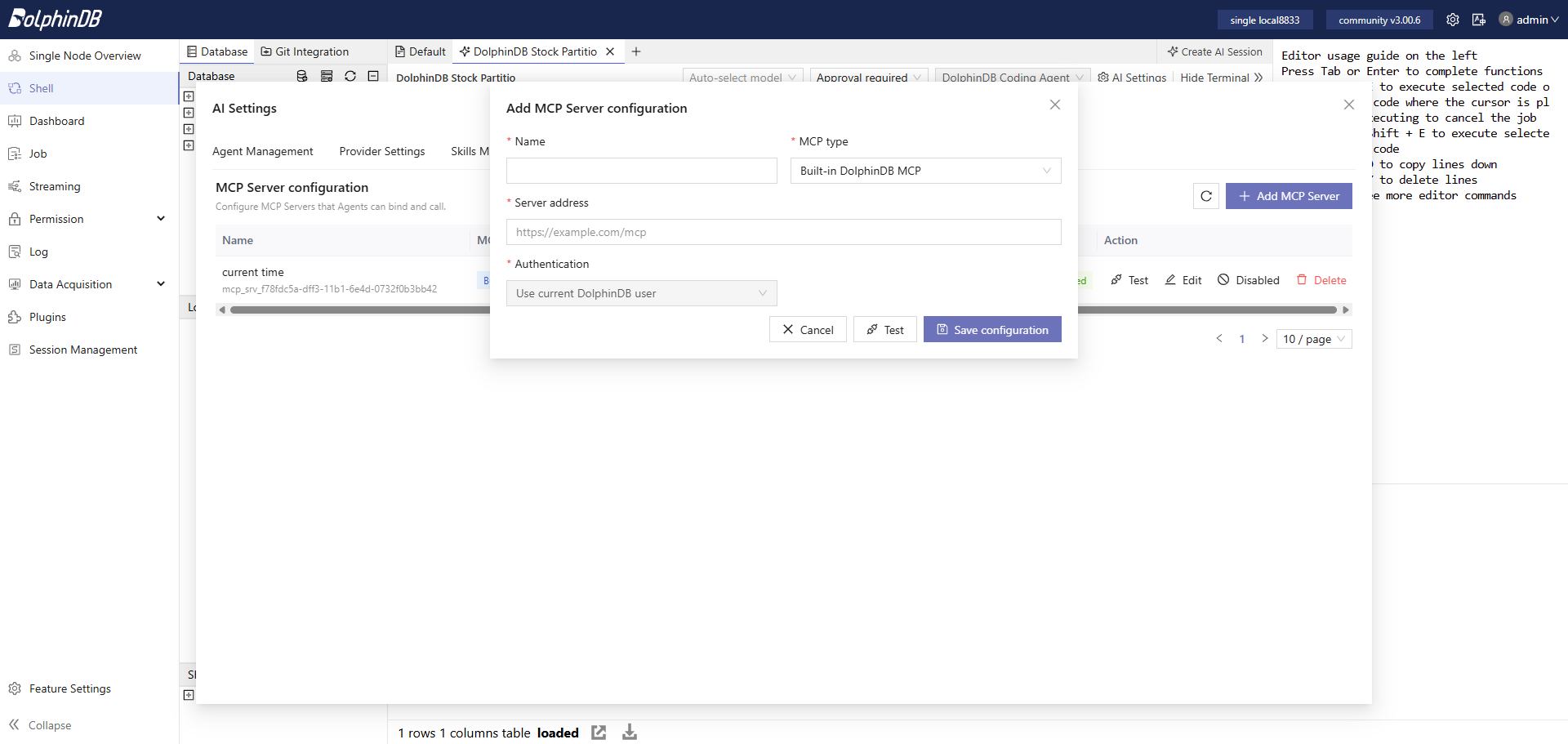Screen dimensions: 1568x744
Task: Select the Default editor tab
Action: pos(421,51)
